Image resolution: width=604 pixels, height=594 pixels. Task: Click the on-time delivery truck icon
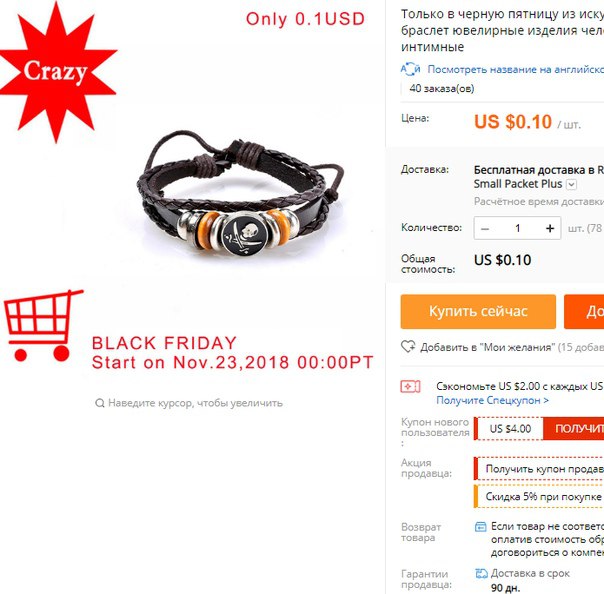481,574
